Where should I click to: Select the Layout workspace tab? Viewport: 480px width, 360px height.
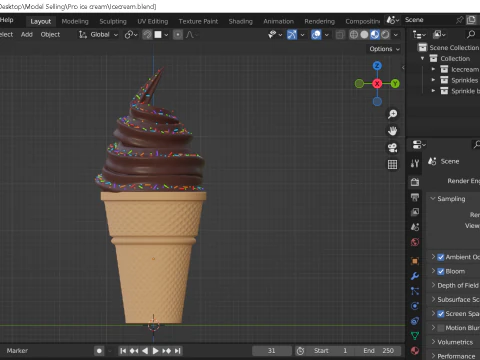[x=41, y=21]
